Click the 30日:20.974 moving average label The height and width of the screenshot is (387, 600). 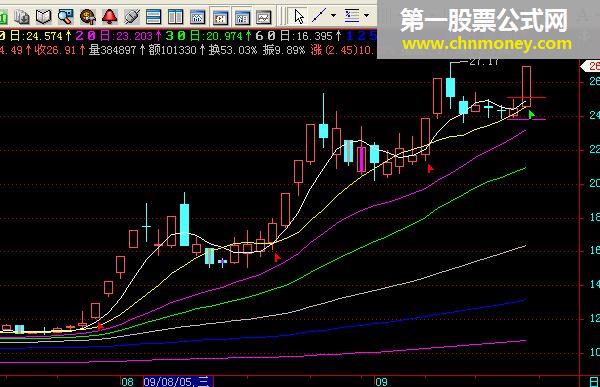pyautogui.click(x=204, y=36)
